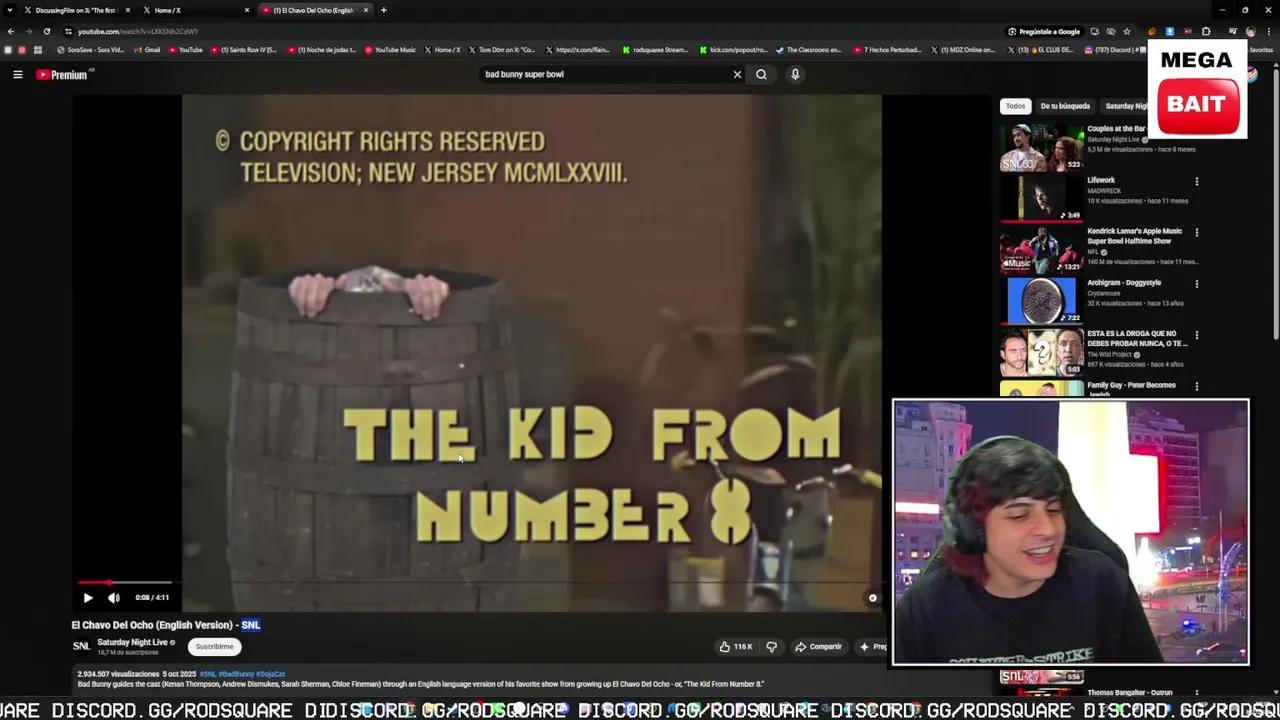This screenshot has height=720, width=1280.
Task: Open more options for Kendrick Lamar video
Action: [x=1196, y=233]
